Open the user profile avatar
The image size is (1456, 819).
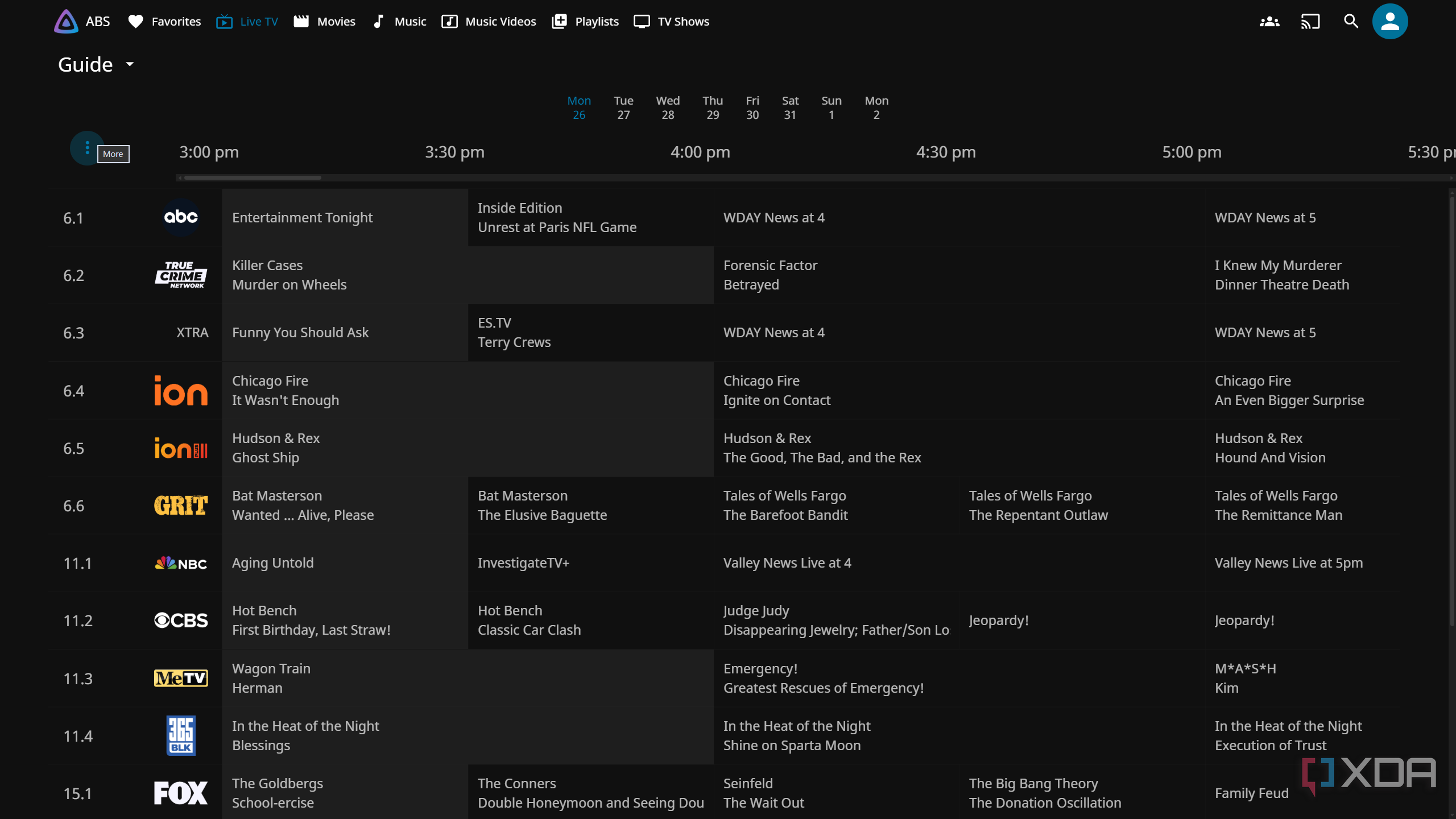click(1390, 22)
